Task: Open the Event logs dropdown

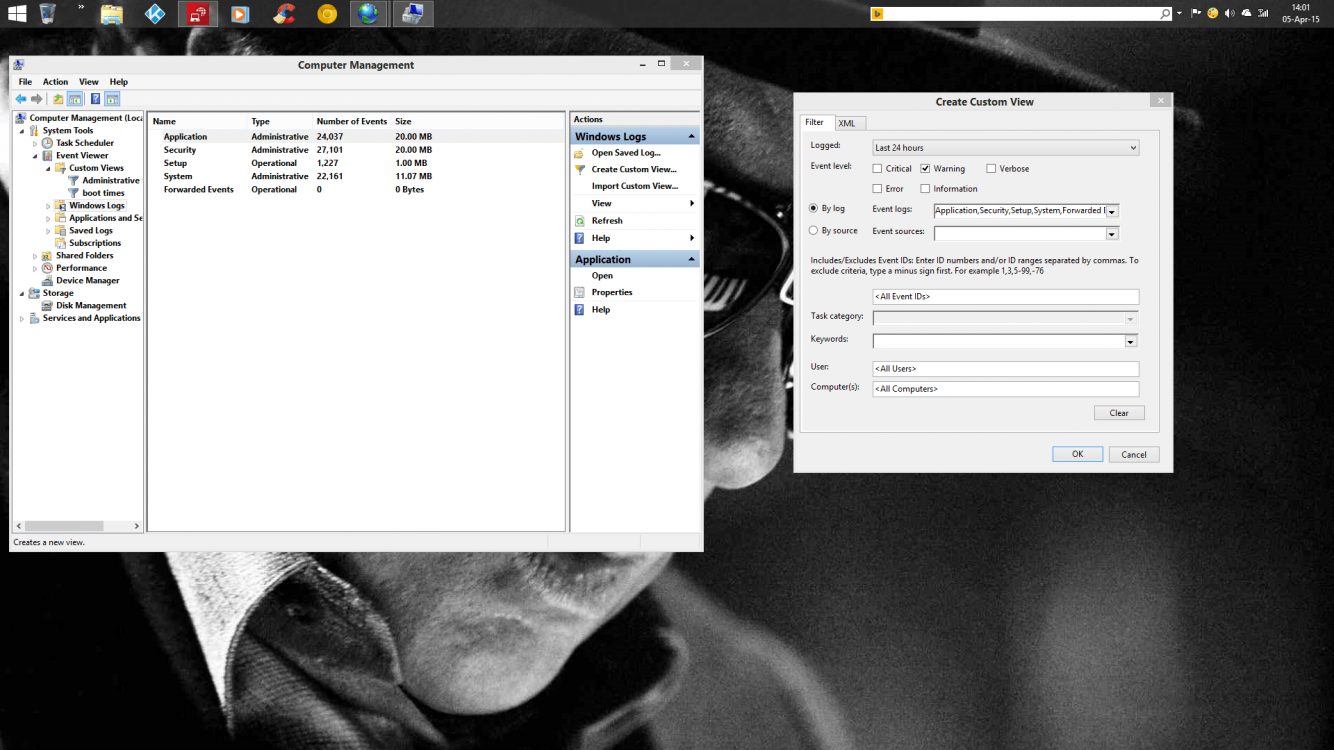Action: (x=1112, y=212)
